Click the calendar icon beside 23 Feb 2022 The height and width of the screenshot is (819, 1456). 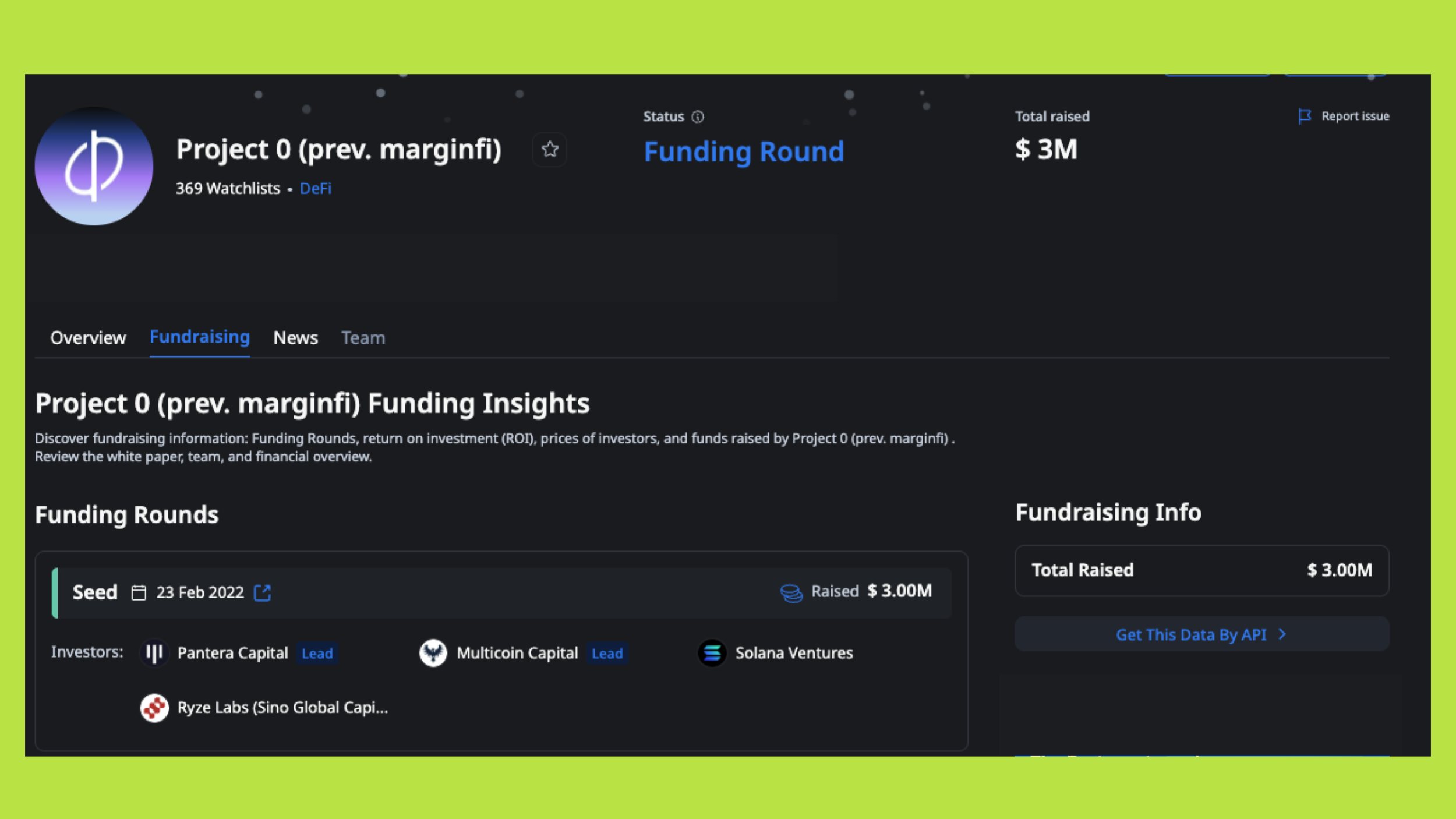tap(139, 593)
